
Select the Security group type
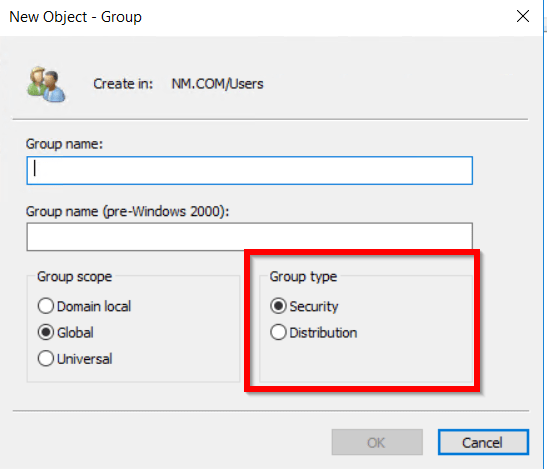pyautogui.click(x=278, y=306)
